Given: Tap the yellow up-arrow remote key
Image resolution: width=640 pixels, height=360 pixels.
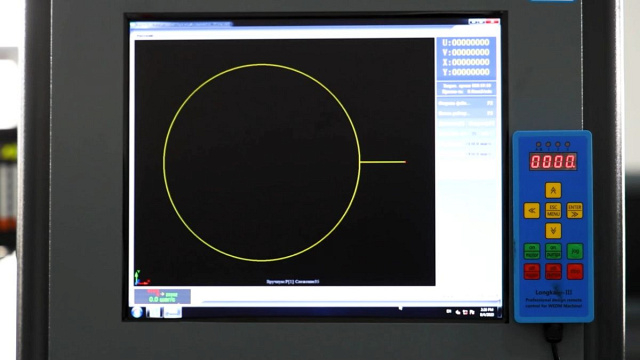Looking at the screenshot, I should click(x=553, y=190).
